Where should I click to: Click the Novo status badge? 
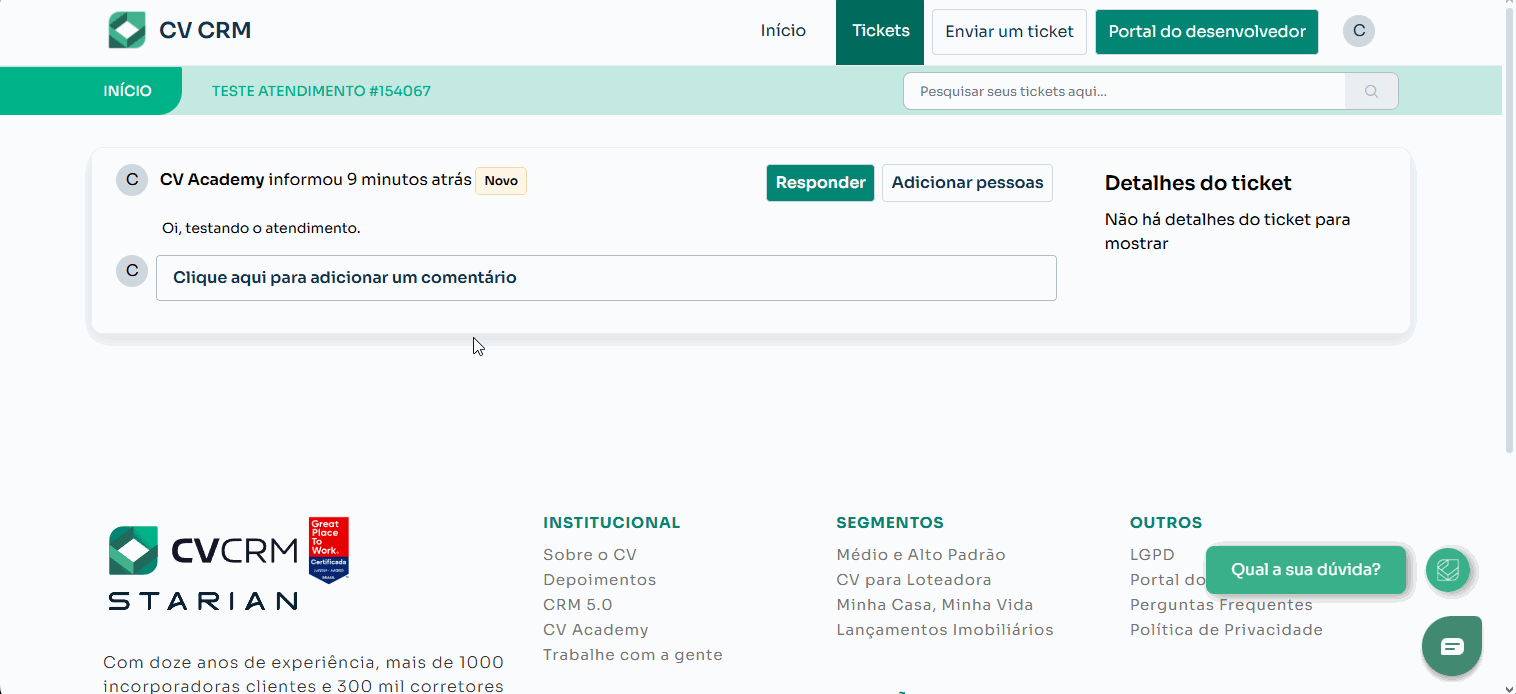click(501, 181)
